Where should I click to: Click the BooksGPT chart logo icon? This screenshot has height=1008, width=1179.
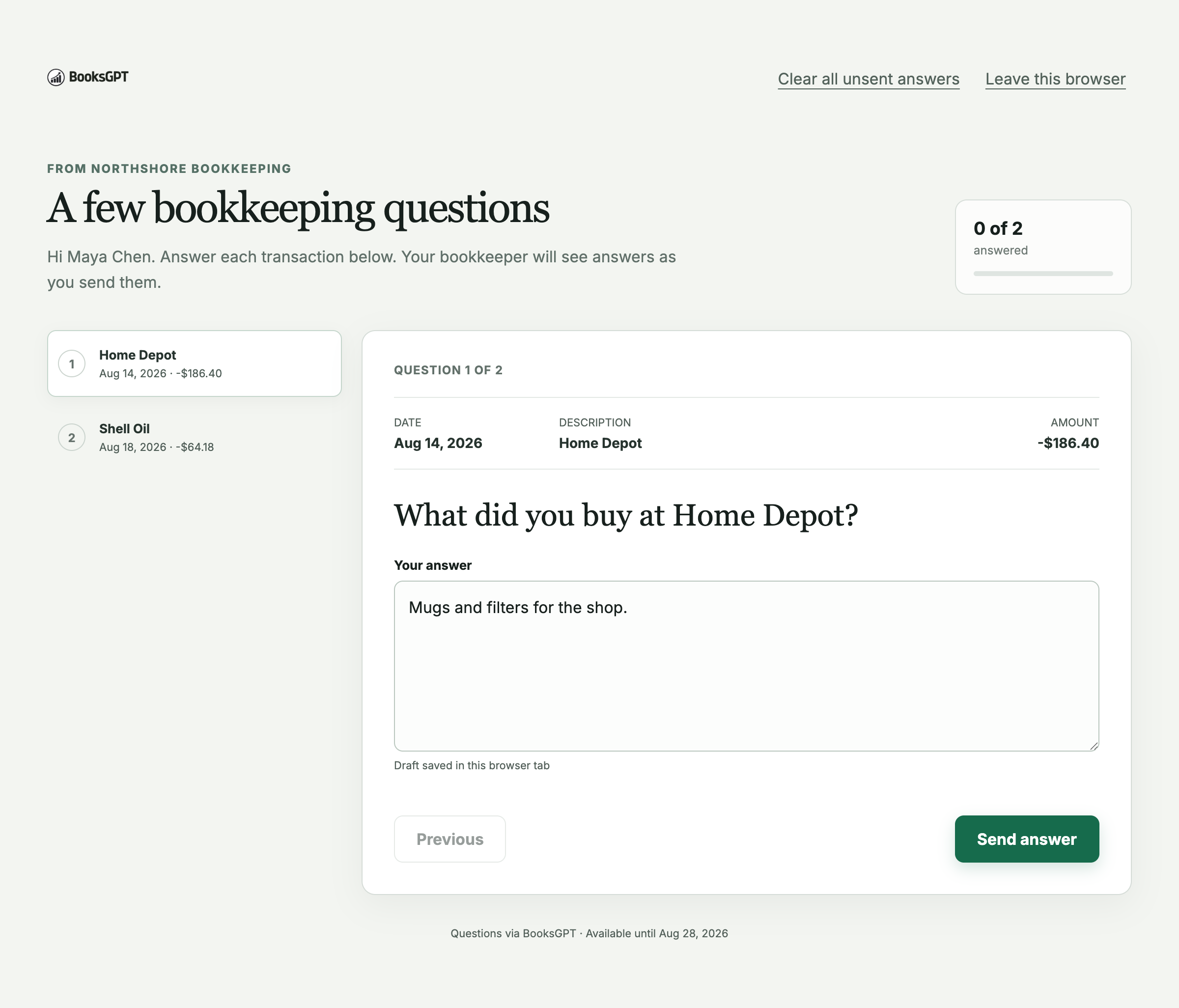tap(56, 77)
